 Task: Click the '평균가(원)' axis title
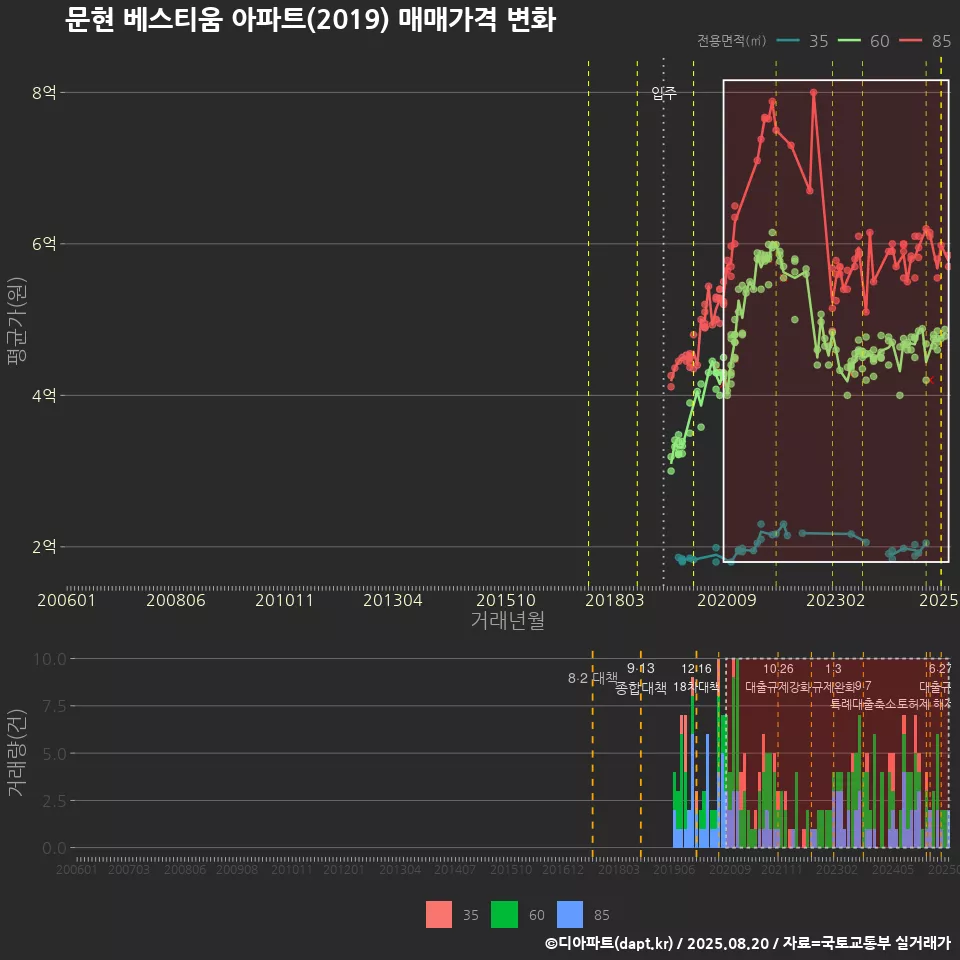point(17,321)
